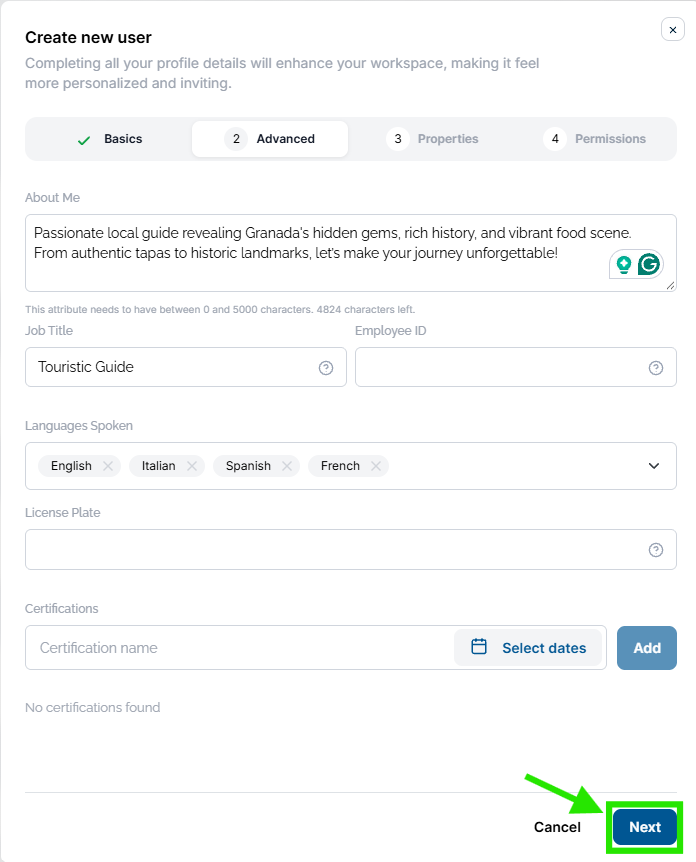Click the green lightbulb suggestion icon
This screenshot has width=696, height=862.
(x=623, y=264)
